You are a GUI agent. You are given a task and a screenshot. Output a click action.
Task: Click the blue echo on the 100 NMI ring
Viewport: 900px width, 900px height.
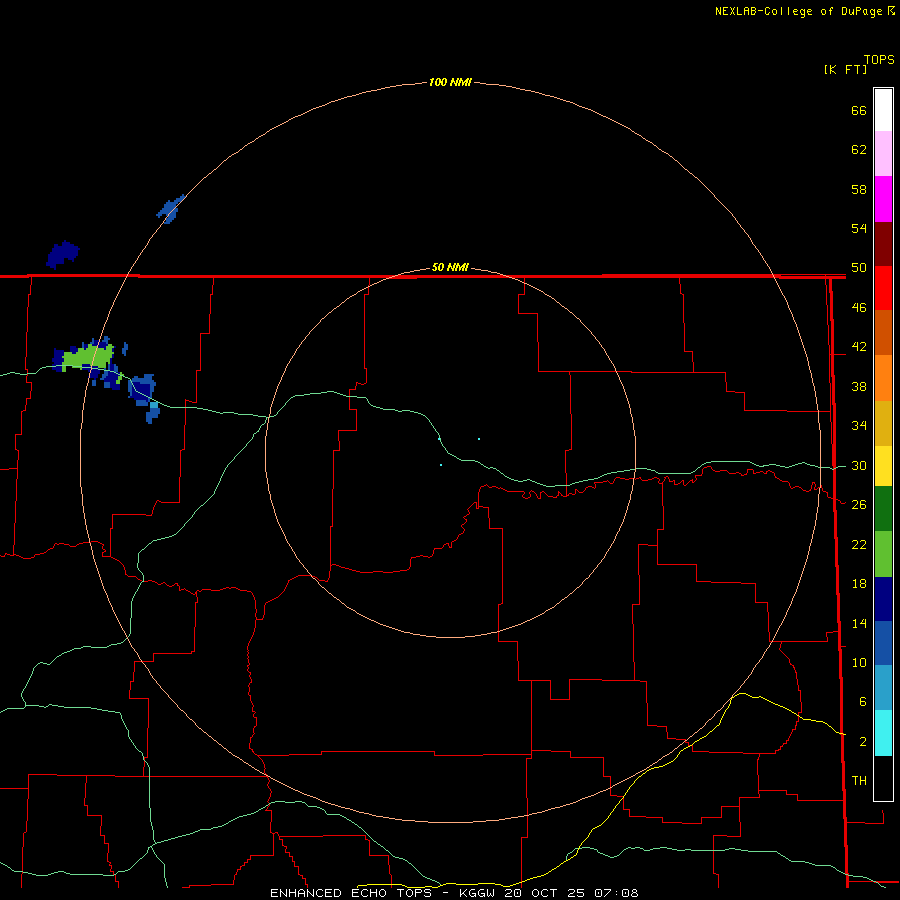point(170,209)
